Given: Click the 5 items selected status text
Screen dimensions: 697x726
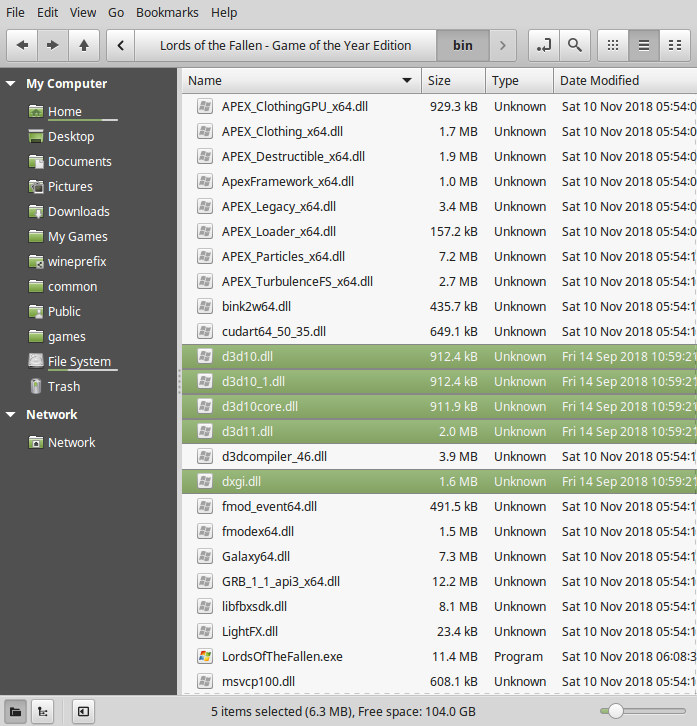Looking at the screenshot, I should point(343,712).
